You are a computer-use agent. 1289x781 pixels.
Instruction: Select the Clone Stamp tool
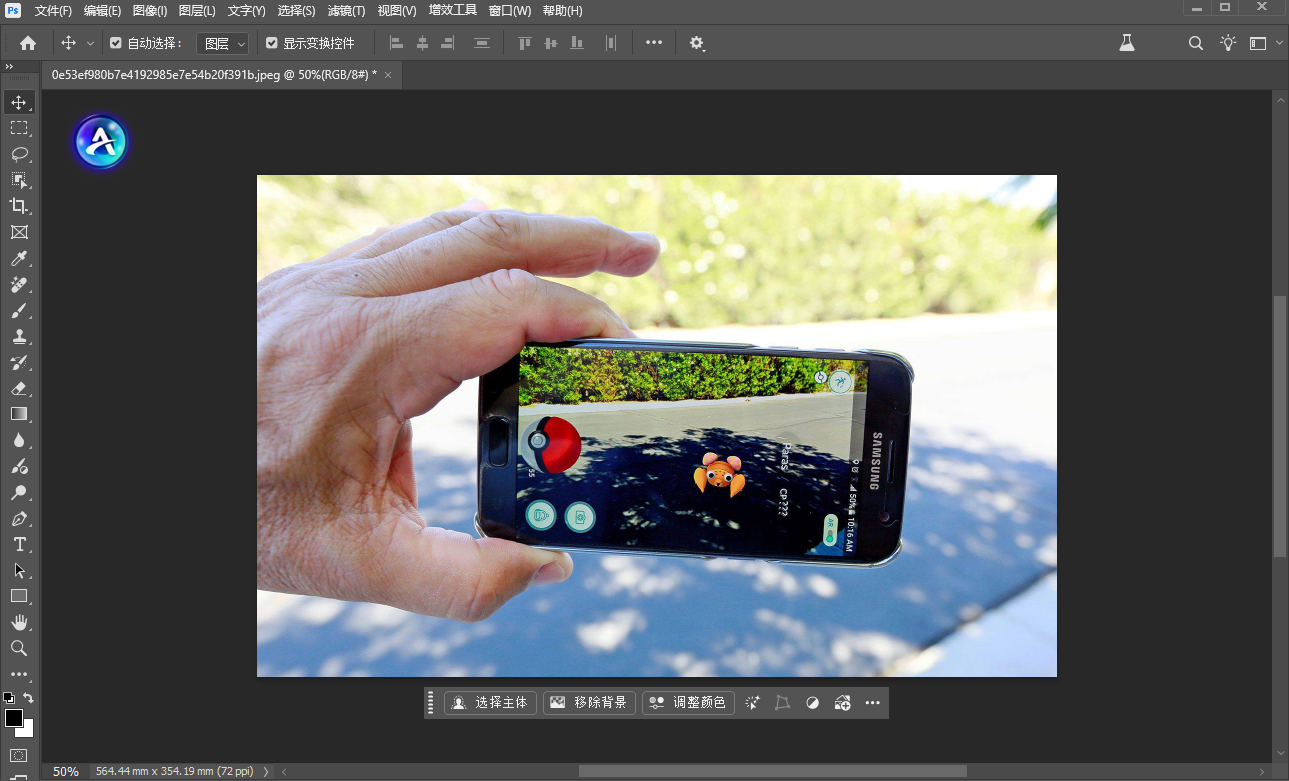[x=18, y=337]
